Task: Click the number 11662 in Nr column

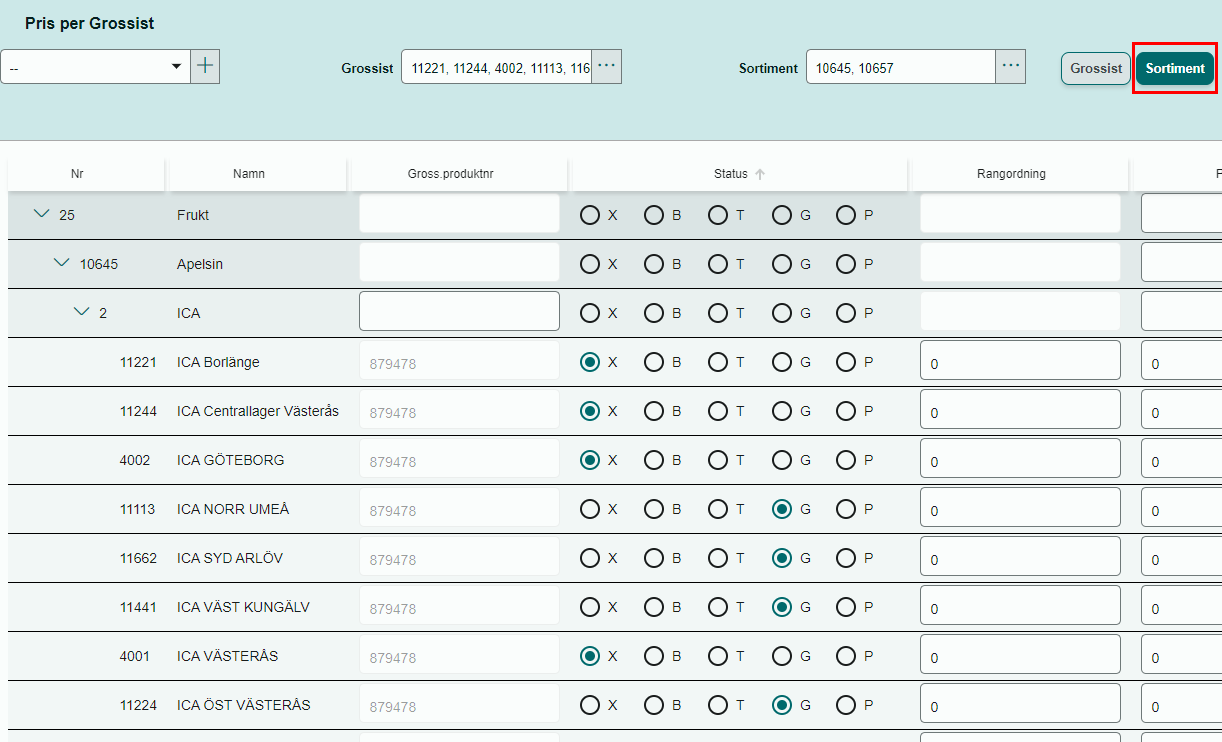Action: (x=138, y=558)
